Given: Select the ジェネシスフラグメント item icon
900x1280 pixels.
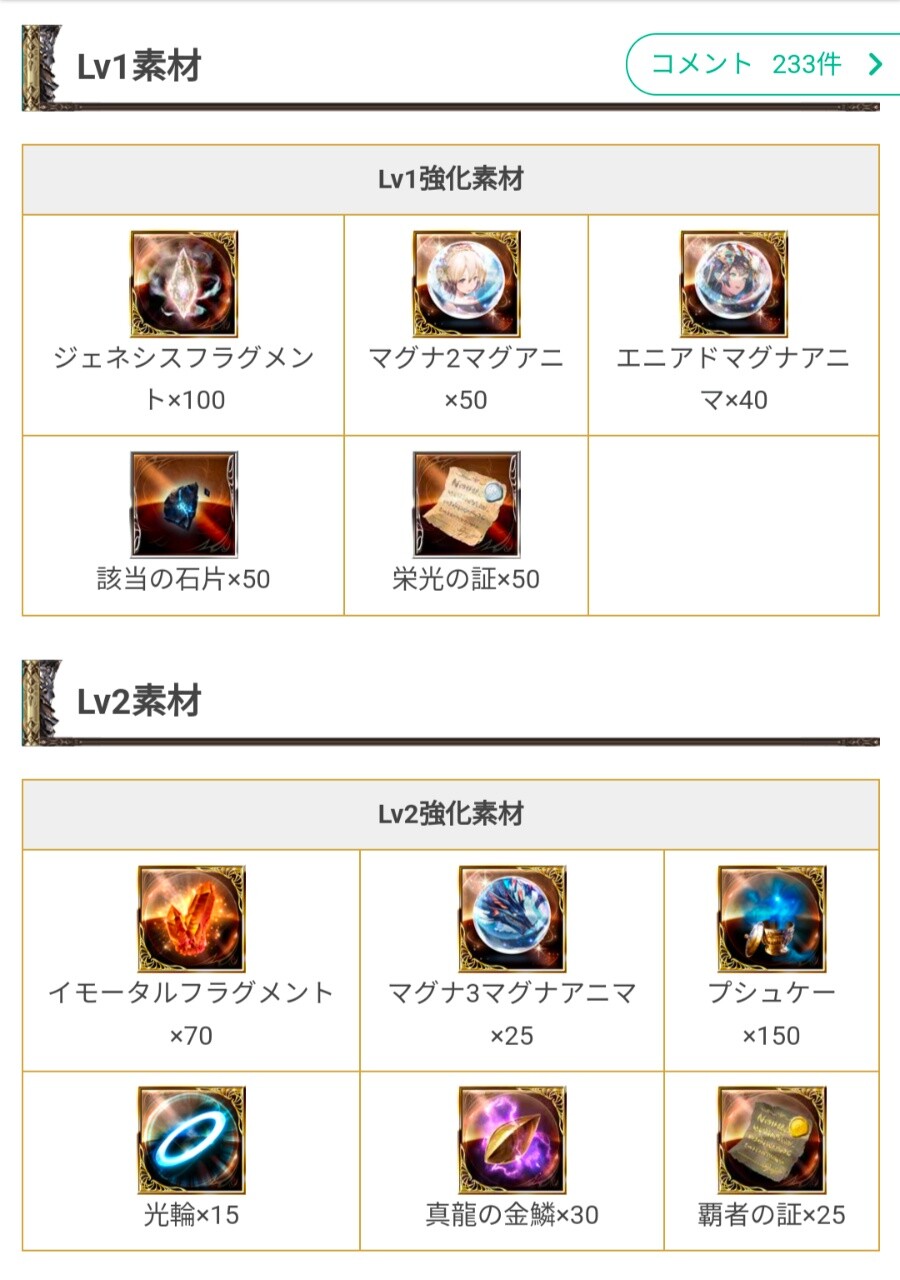Looking at the screenshot, I should (184, 285).
